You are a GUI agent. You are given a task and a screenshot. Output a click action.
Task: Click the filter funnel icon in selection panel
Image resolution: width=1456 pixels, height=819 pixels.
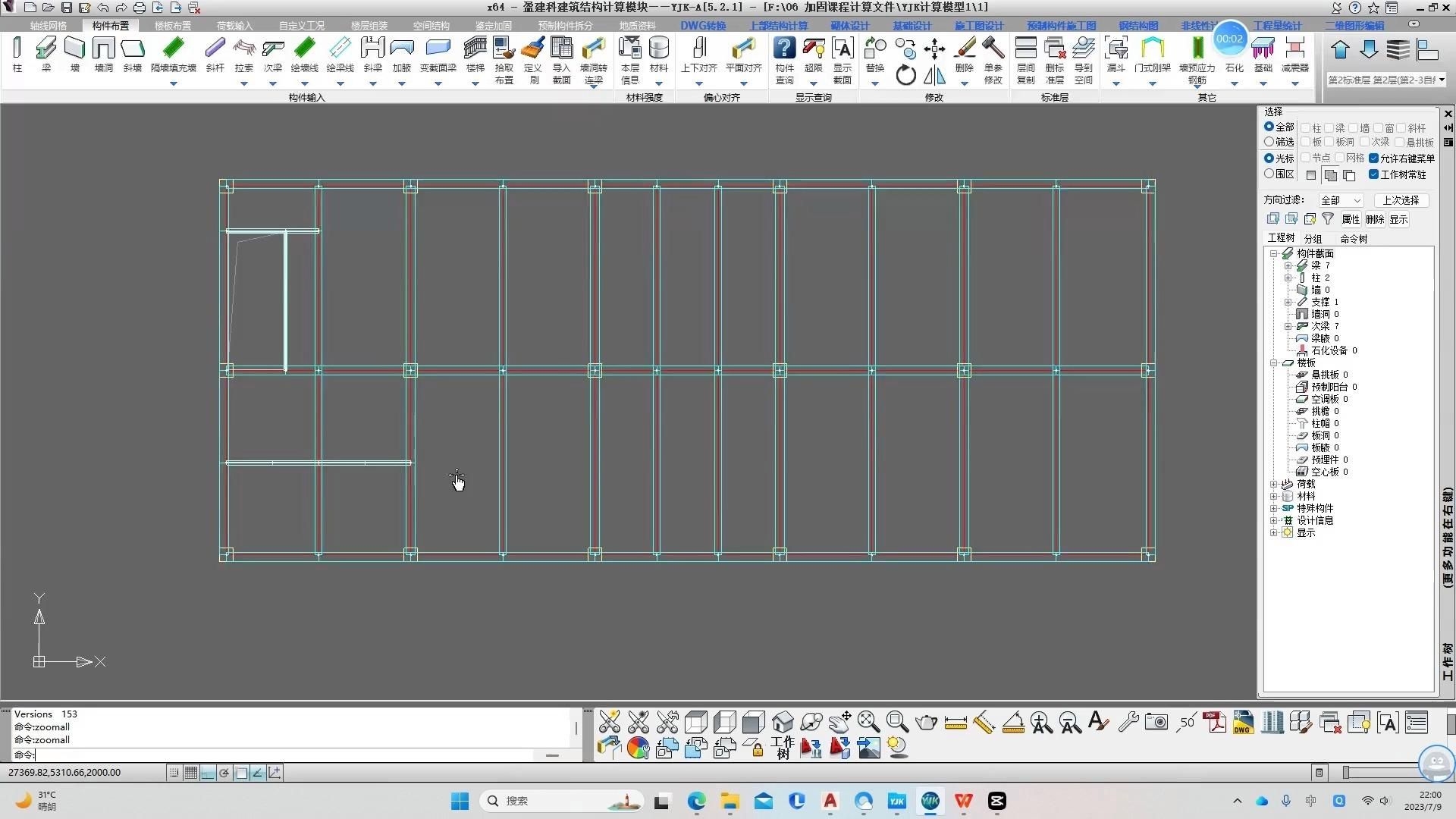(x=1328, y=219)
